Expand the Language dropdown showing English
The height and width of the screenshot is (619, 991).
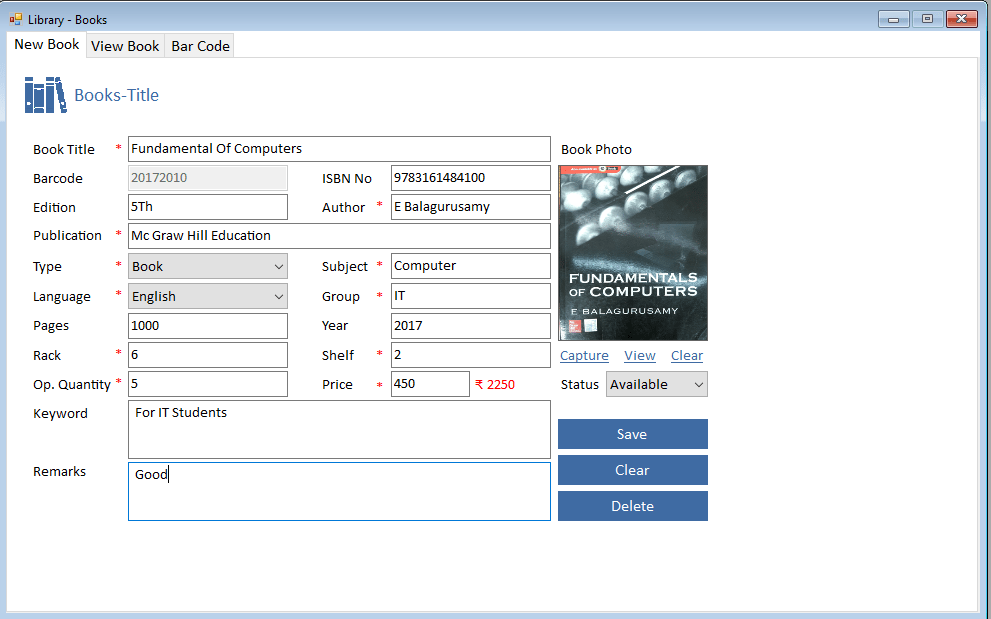point(207,296)
